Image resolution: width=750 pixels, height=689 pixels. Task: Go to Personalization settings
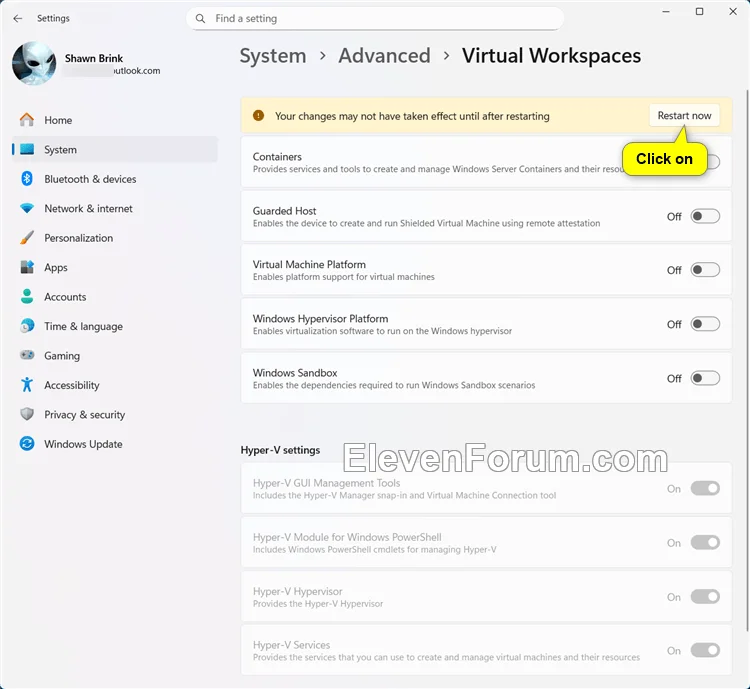[115, 238]
